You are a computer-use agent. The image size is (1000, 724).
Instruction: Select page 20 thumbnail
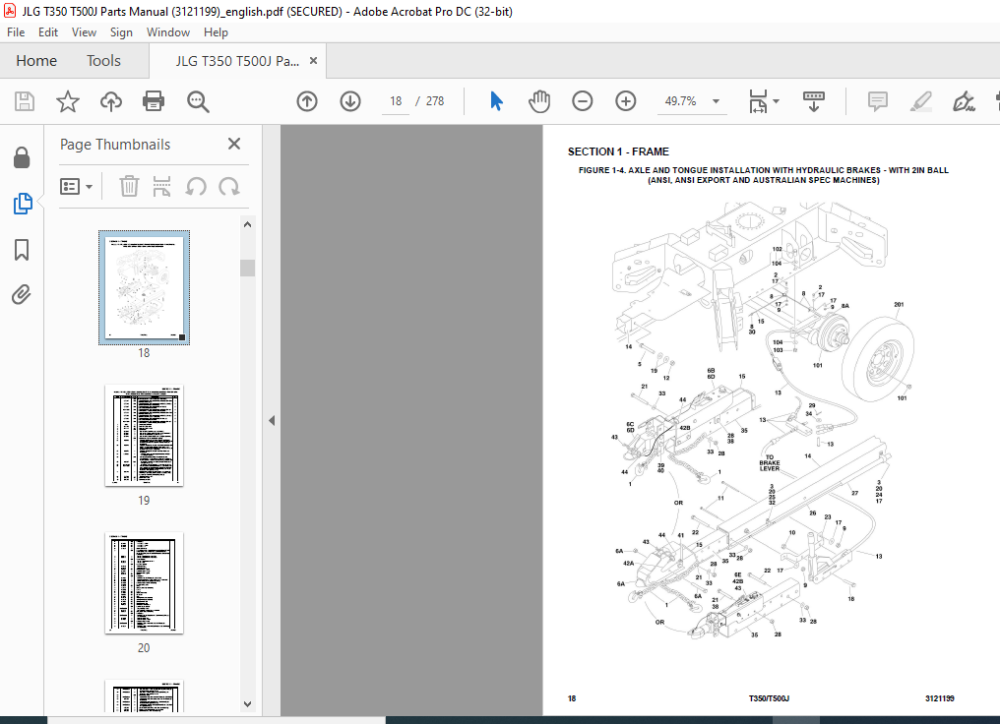[x=144, y=583]
